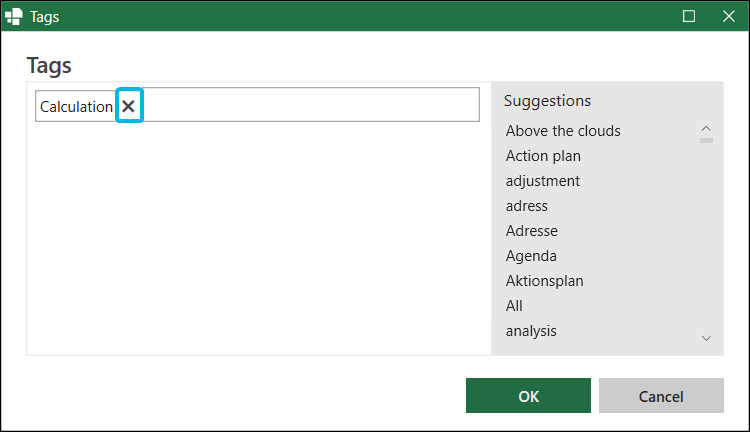Select the "Above the clouds" suggestion
Viewport: 750px width, 432px height.
coord(563,131)
